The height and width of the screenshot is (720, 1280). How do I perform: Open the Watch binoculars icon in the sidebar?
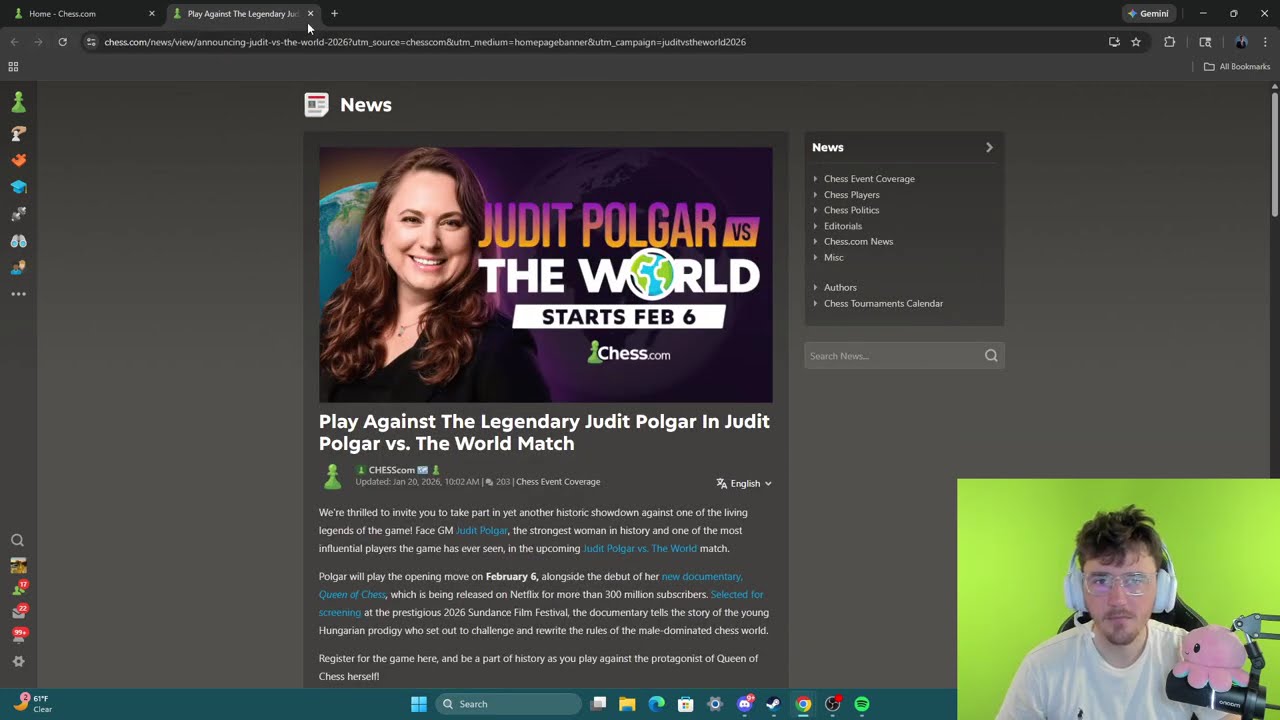click(18, 241)
